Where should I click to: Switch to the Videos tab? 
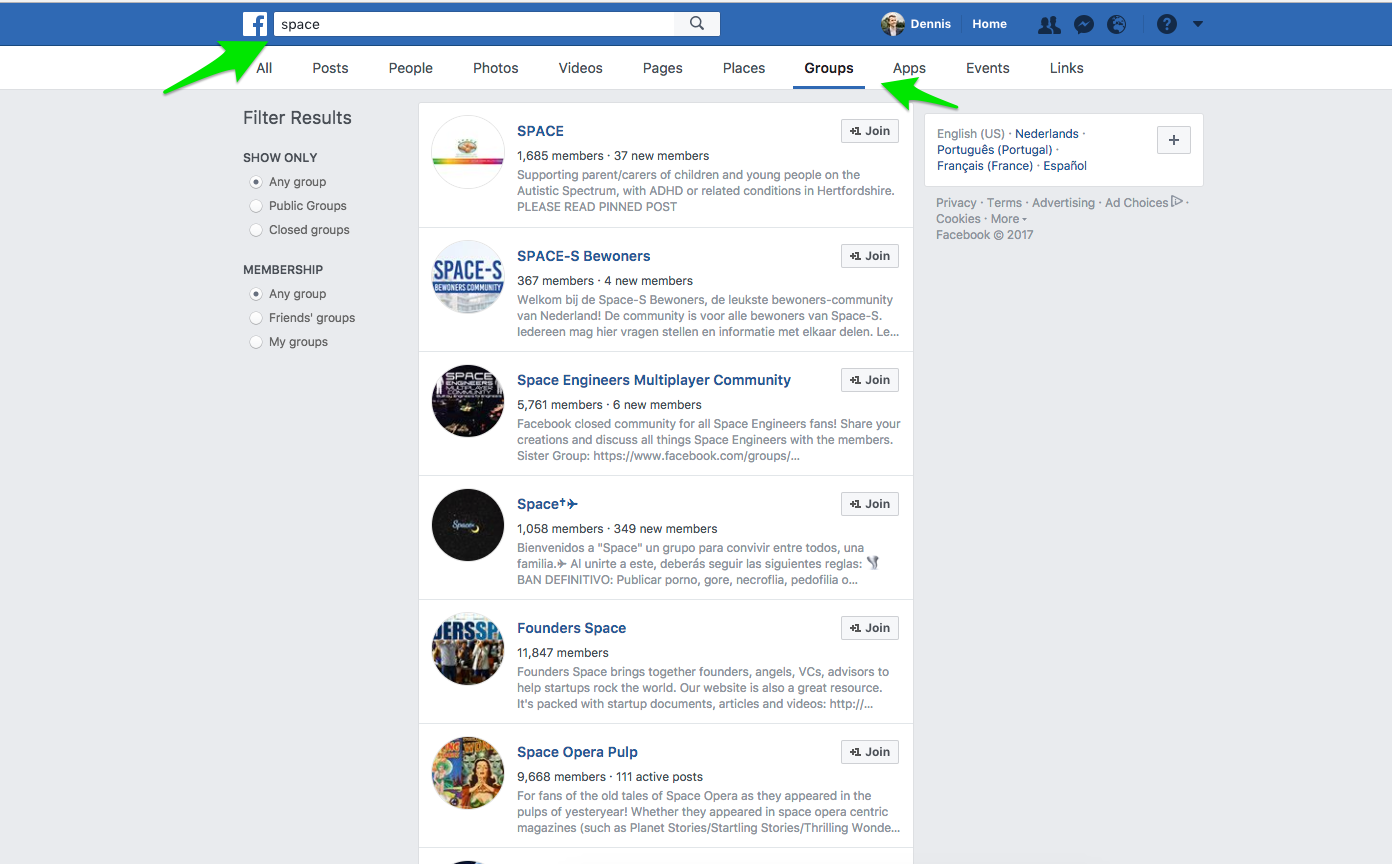(x=581, y=68)
